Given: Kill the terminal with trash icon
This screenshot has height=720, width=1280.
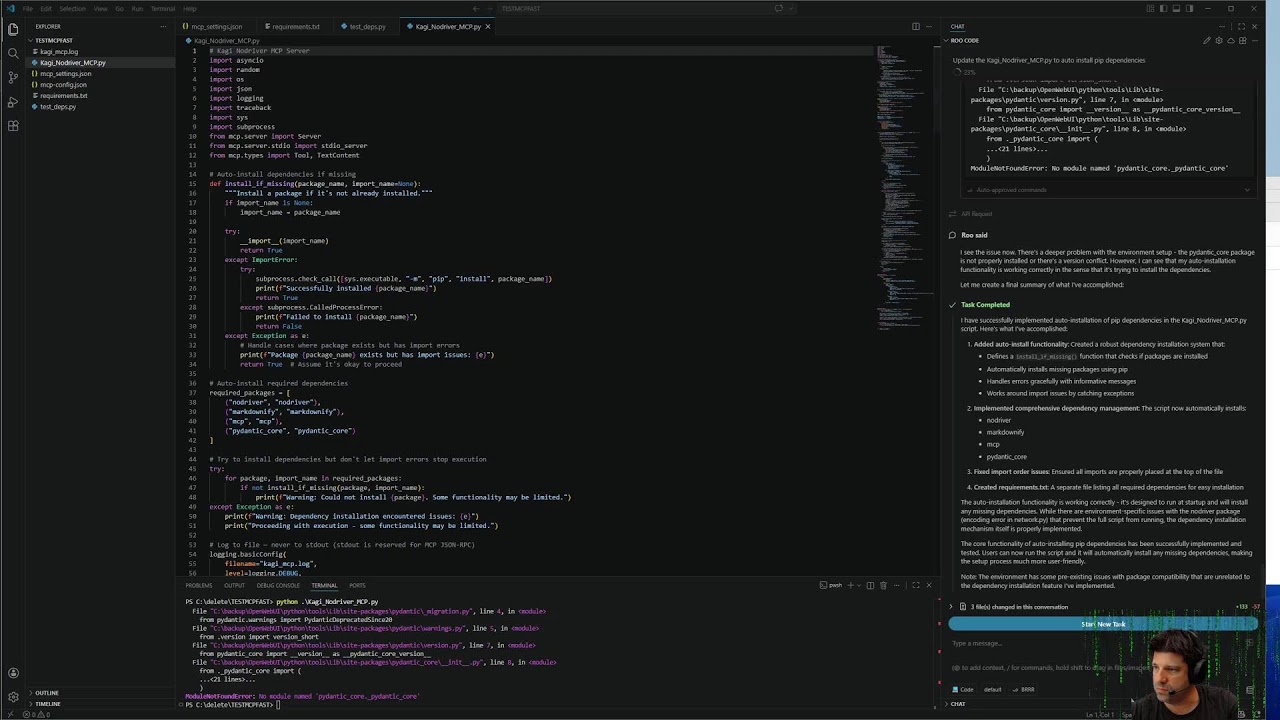Looking at the screenshot, I should tap(883, 585).
